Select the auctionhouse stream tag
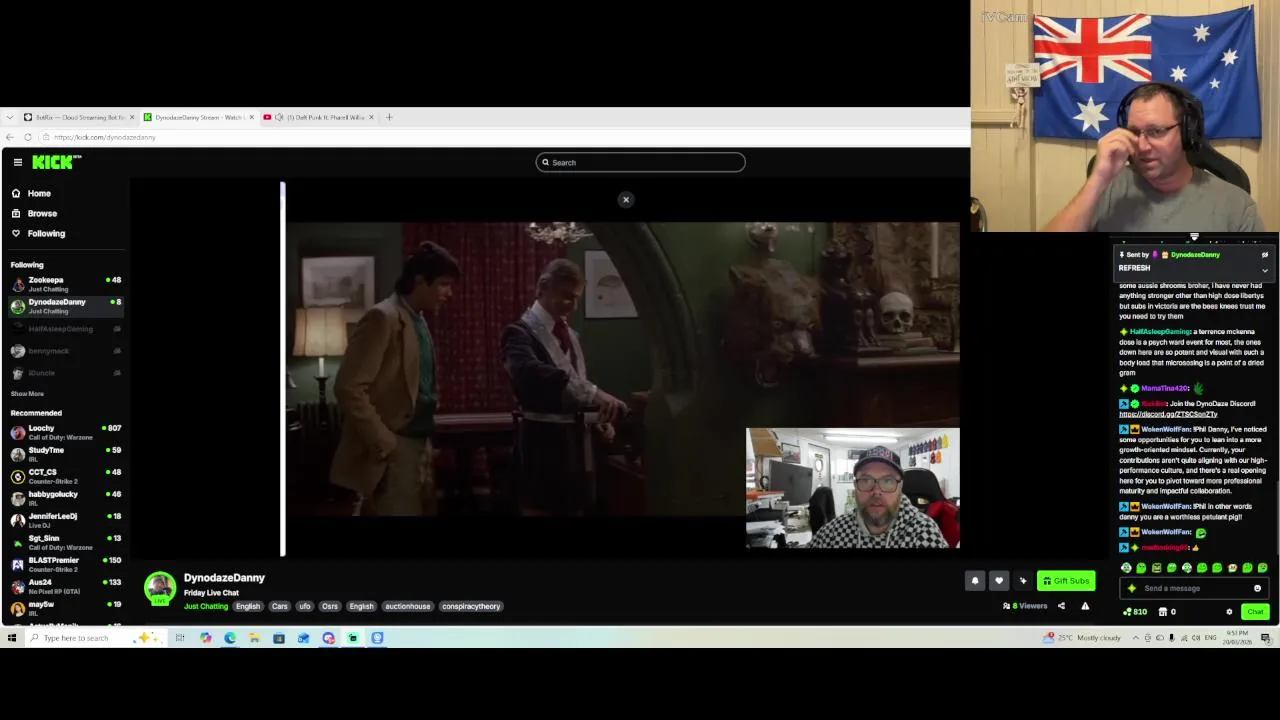 click(x=408, y=606)
